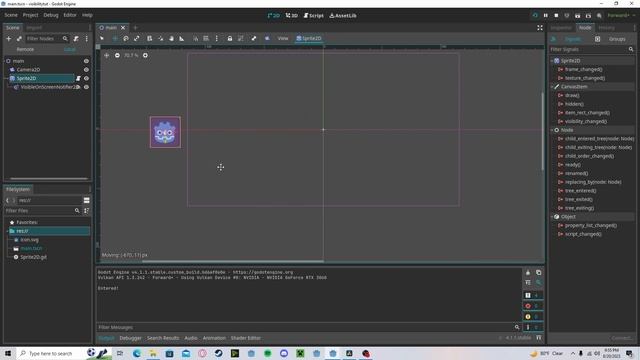Toggle warning messages filter in Output
The image size is (640, 360).
point(533,316)
